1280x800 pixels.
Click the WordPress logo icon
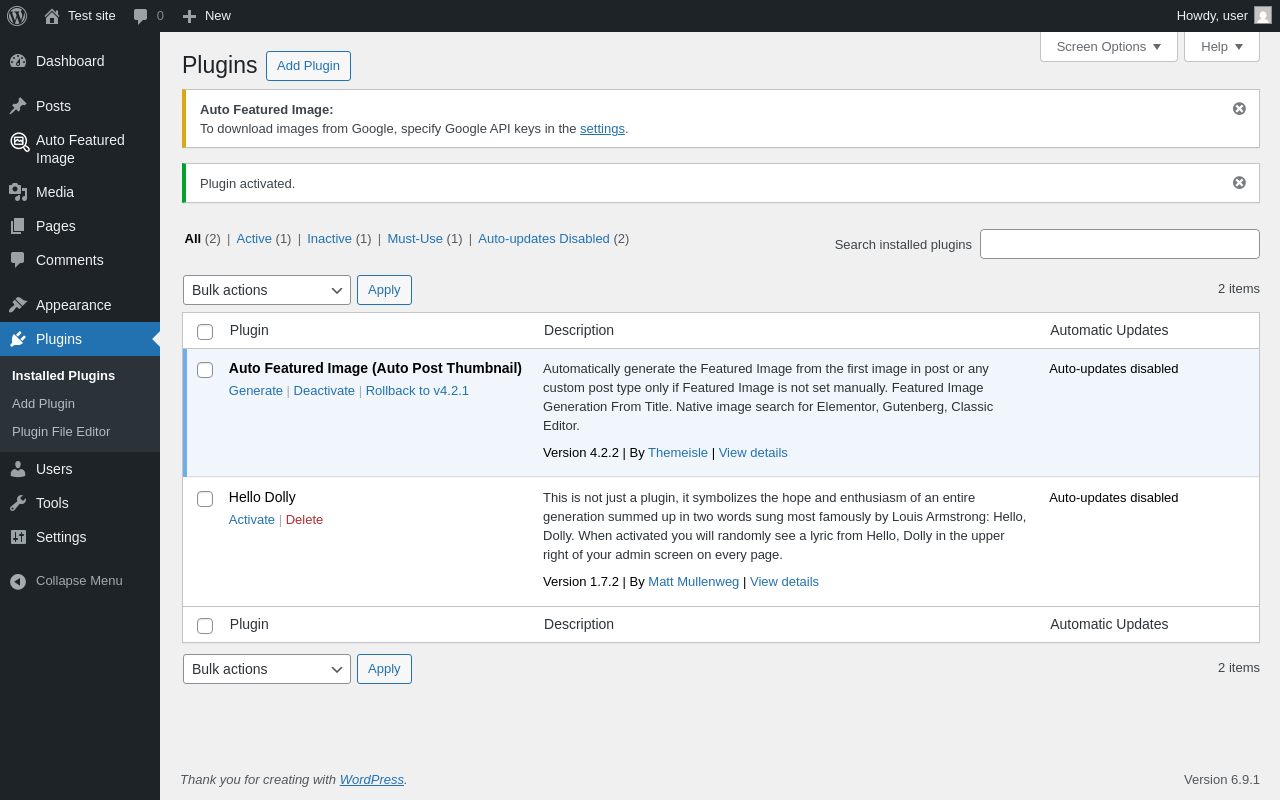(x=17, y=16)
